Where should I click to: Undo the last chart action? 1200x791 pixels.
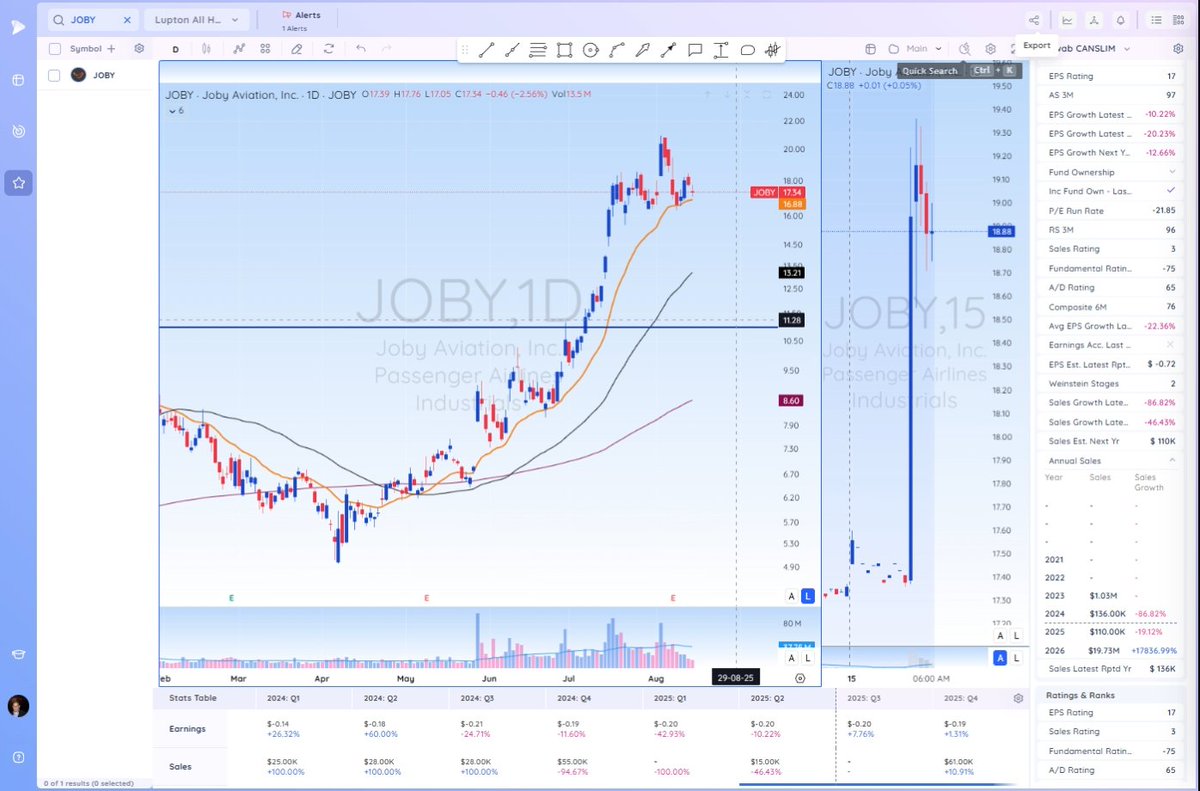coord(361,48)
